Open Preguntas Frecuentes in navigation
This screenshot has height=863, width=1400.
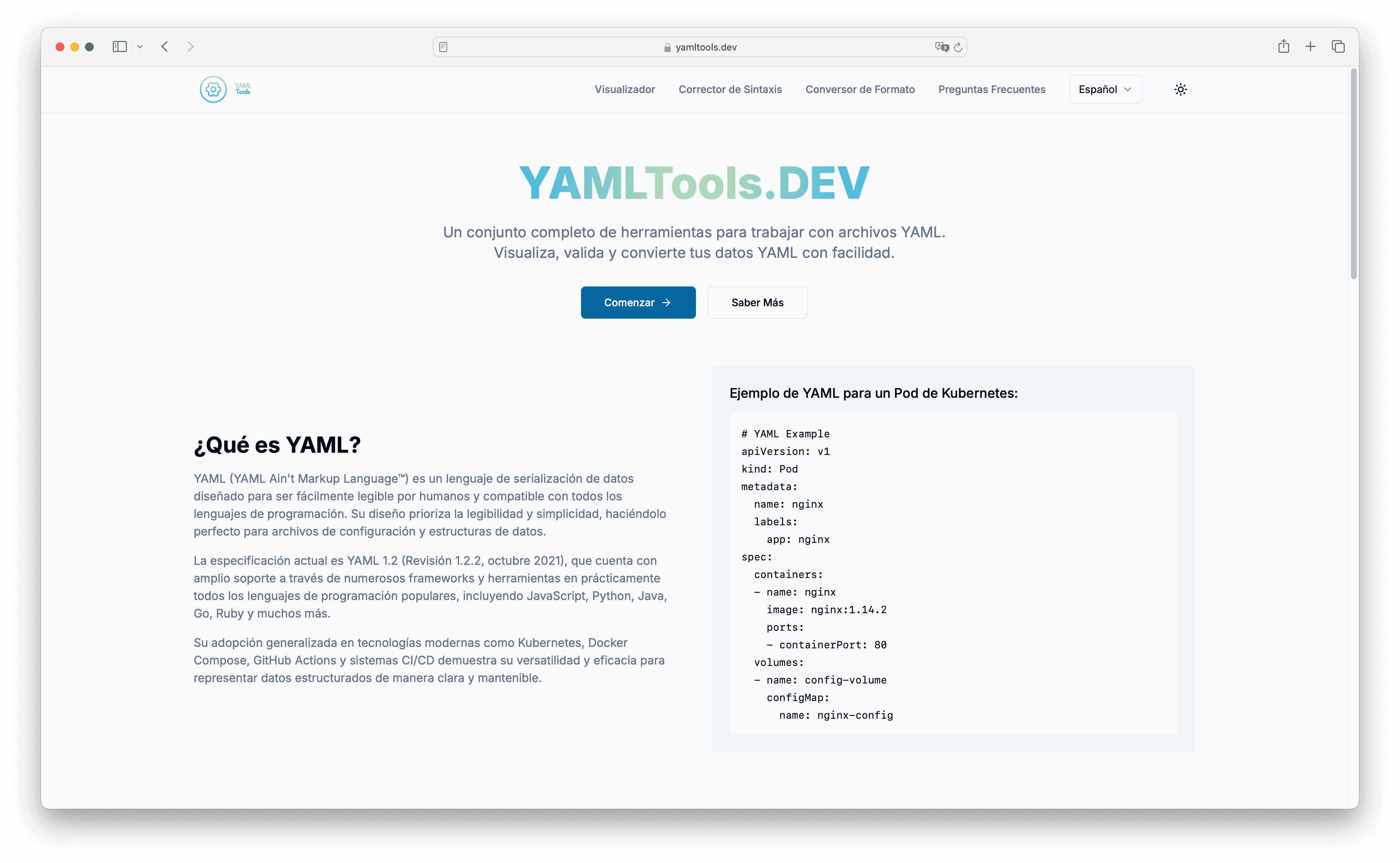pyautogui.click(x=991, y=90)
